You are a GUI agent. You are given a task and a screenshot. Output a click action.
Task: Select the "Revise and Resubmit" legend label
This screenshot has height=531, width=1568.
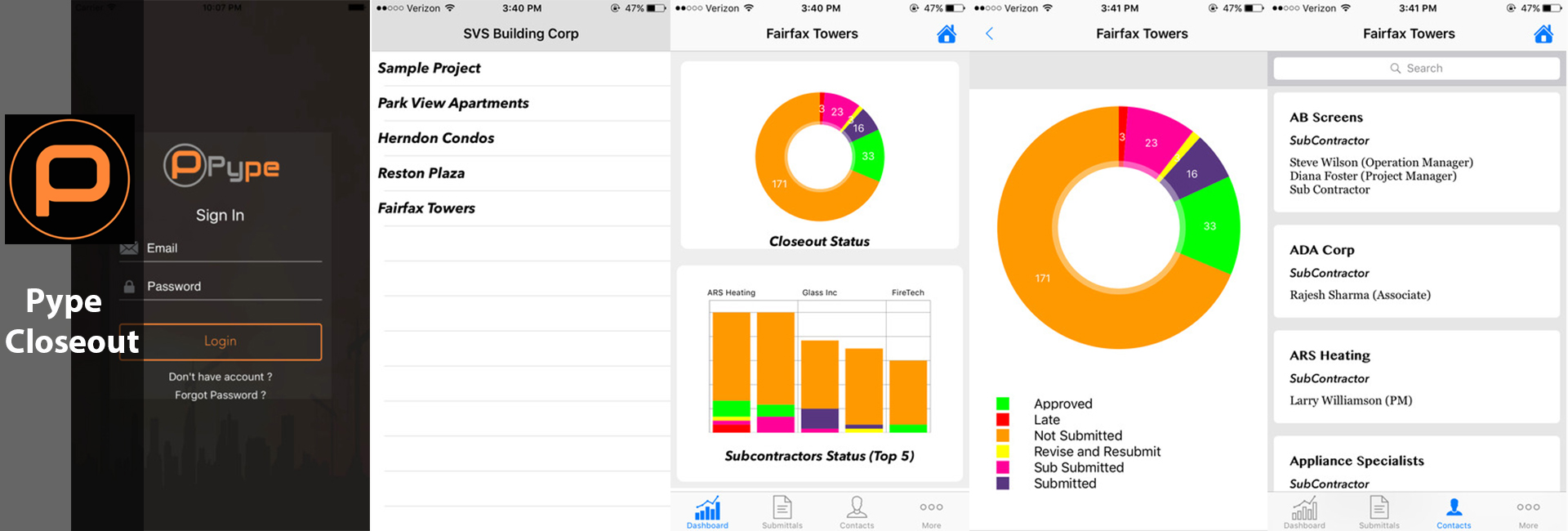[x=1097, y=452]
